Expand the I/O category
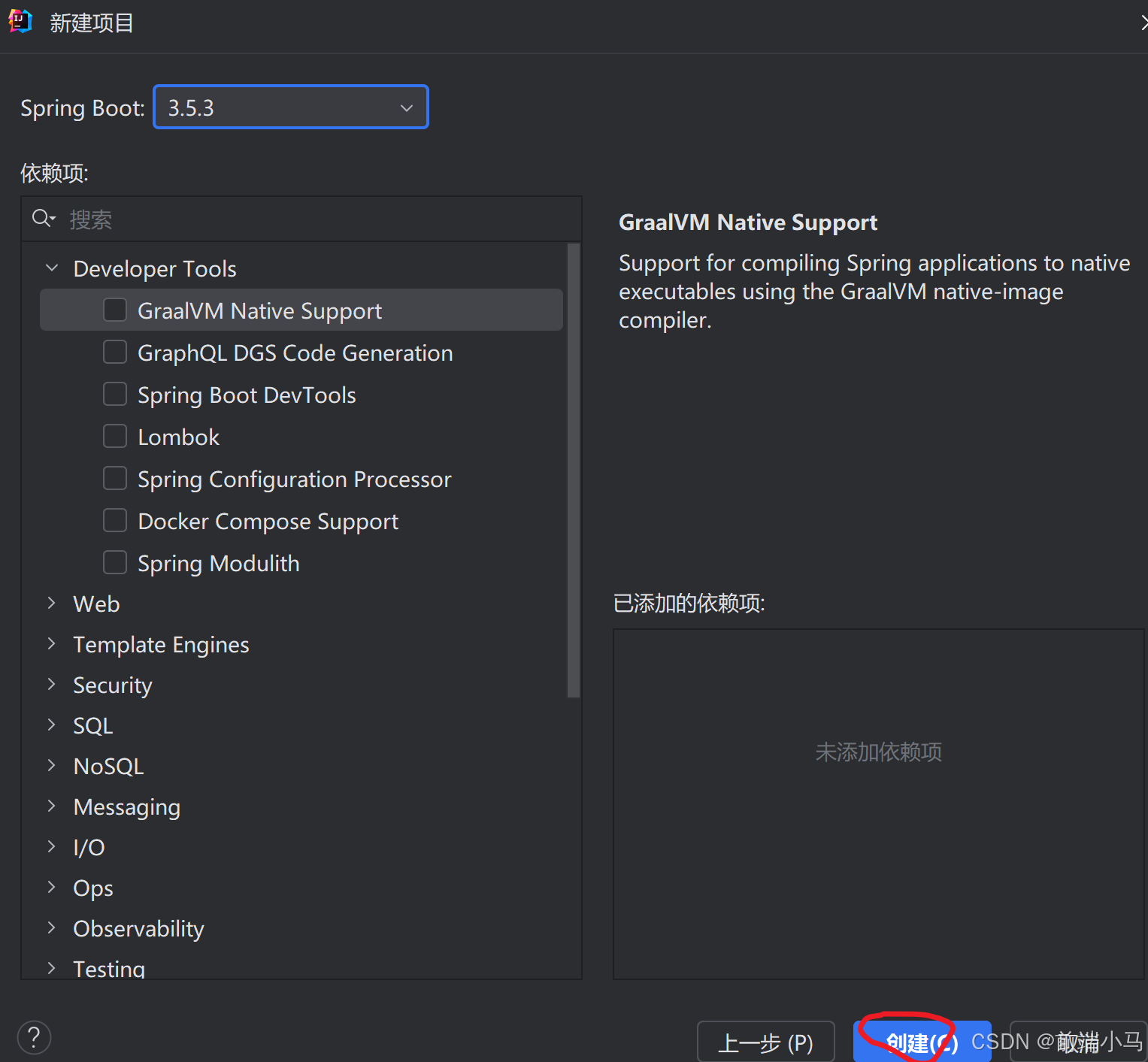Screen dimensions: 1148x1062 pos(51,846)
